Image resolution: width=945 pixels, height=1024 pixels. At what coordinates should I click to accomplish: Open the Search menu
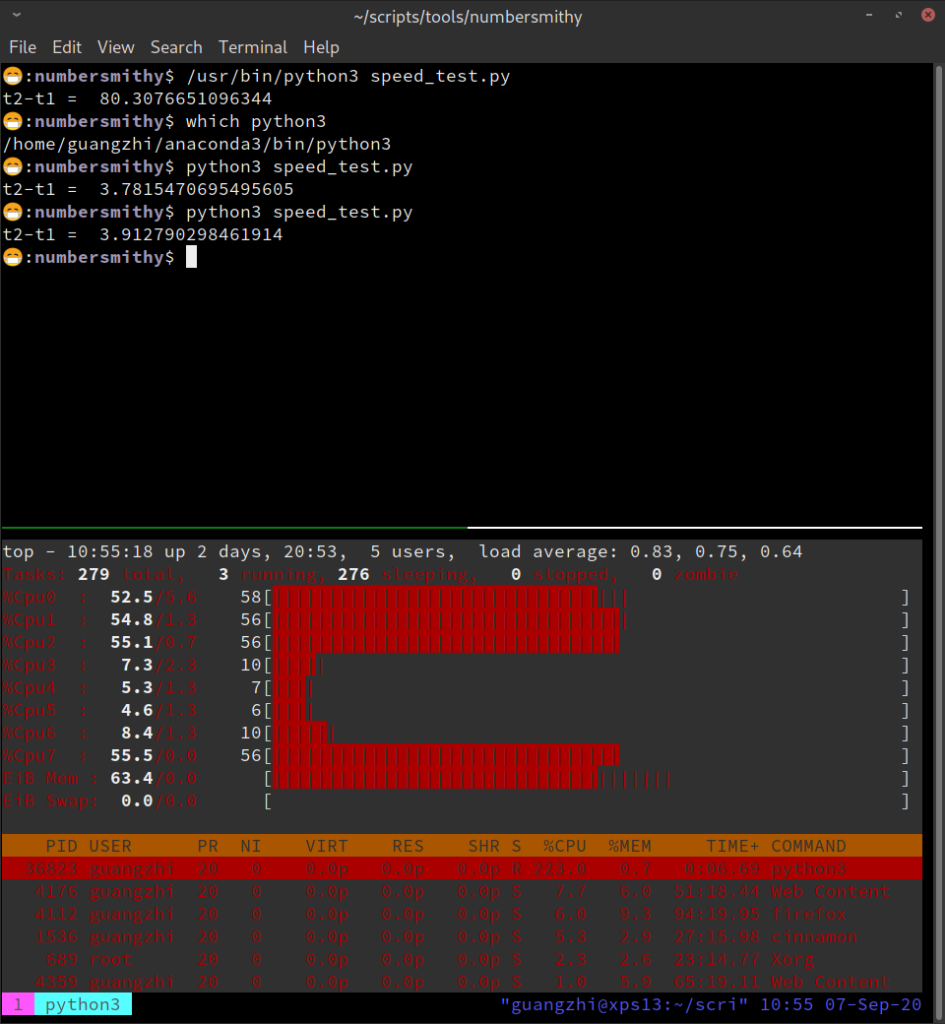pyautogui.click(x=176, y=47)
